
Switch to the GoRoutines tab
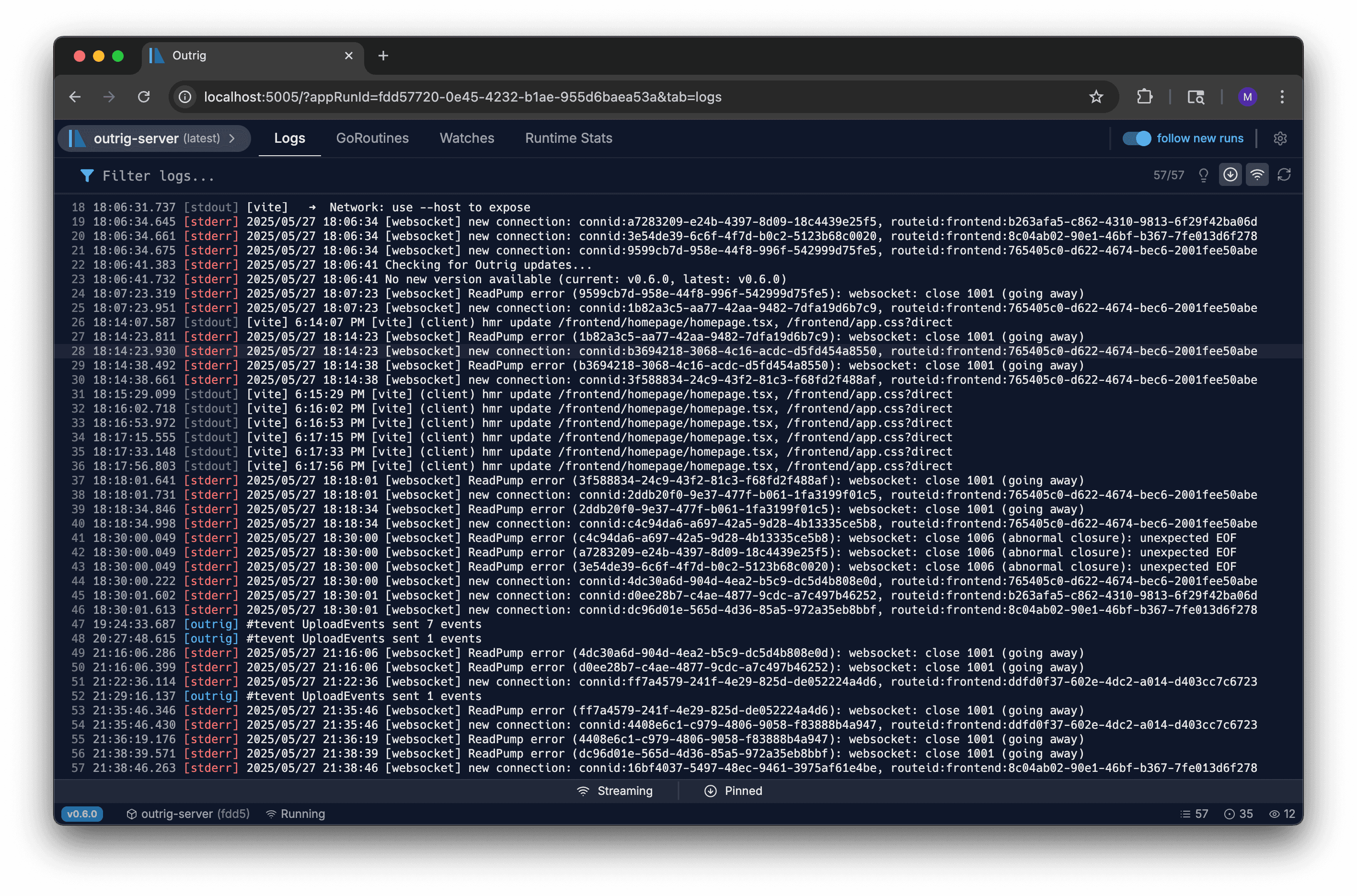pyautogui.click(x=372, y=138)
